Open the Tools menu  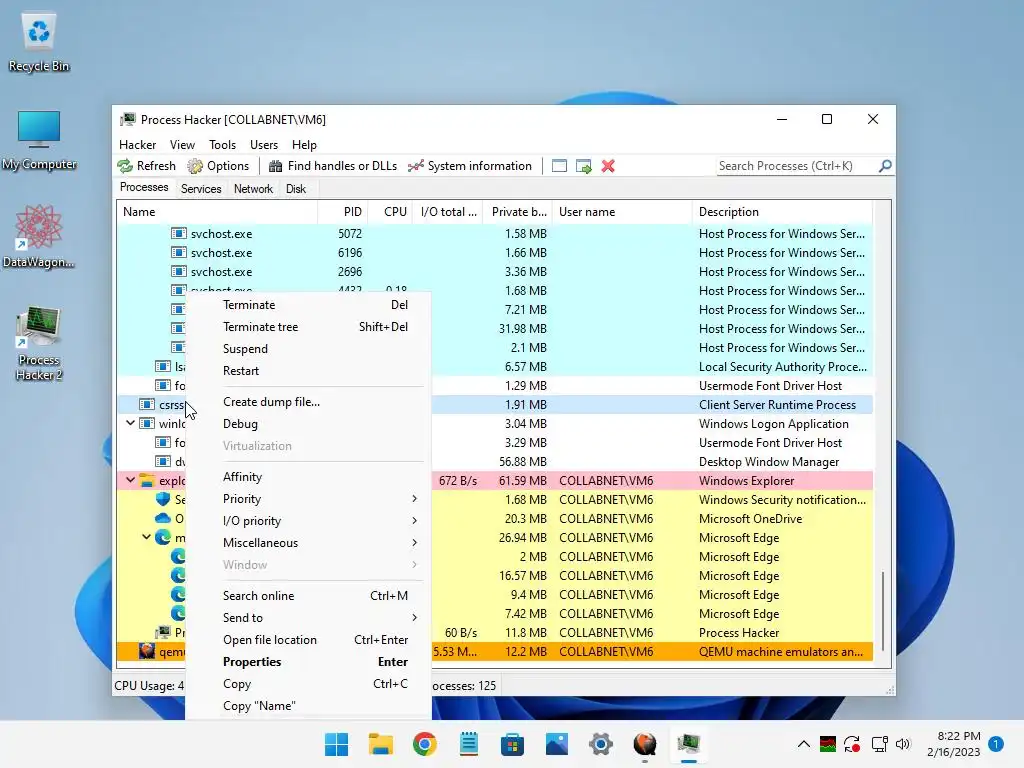coord(222,144)
